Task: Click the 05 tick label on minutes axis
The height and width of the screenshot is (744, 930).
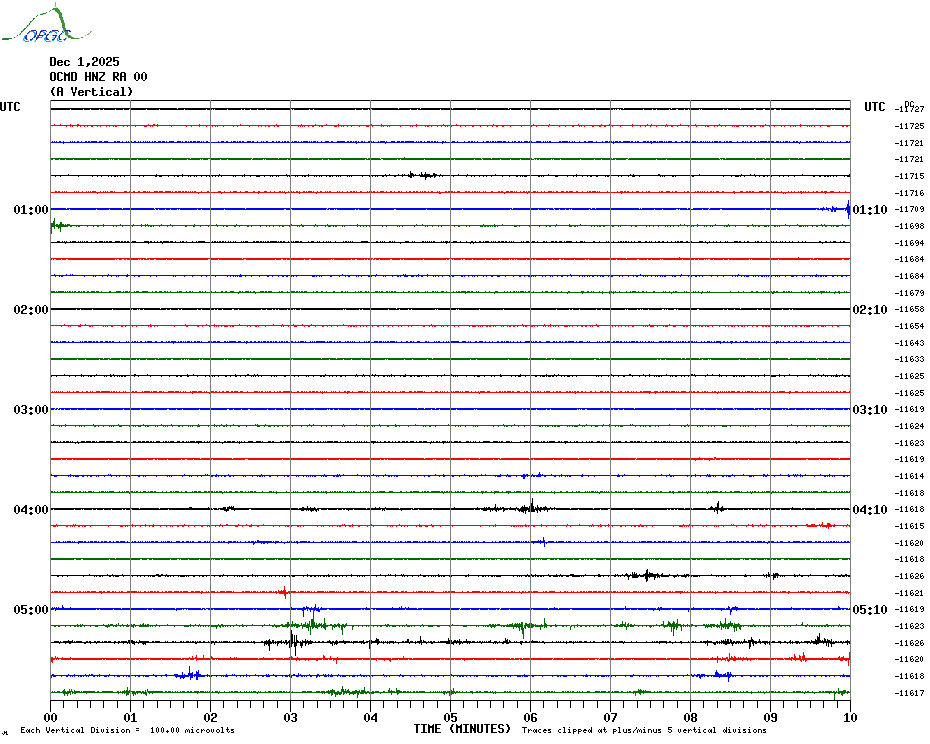Action: [x=450, y=717]
